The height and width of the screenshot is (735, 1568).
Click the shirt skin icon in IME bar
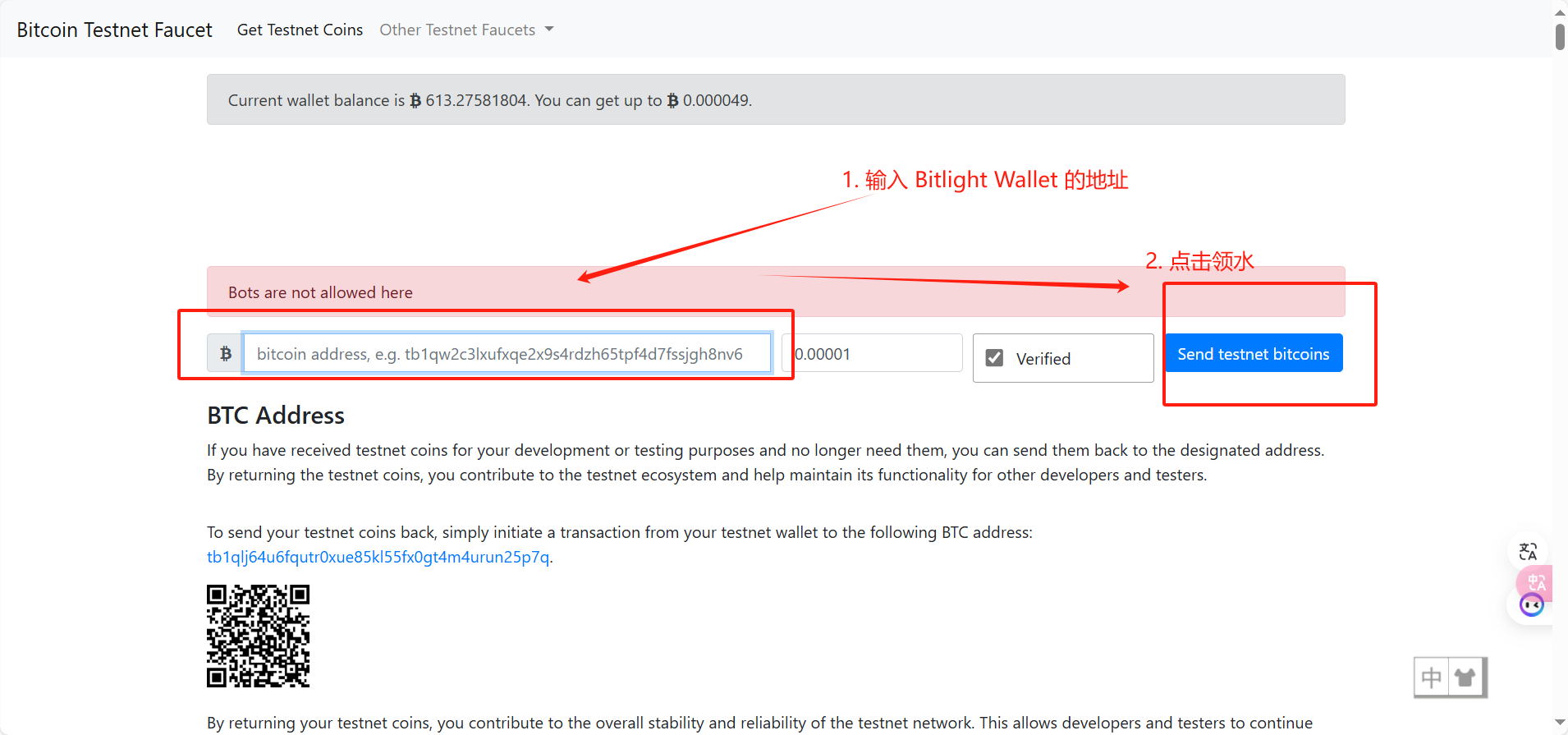point(1465,678)
